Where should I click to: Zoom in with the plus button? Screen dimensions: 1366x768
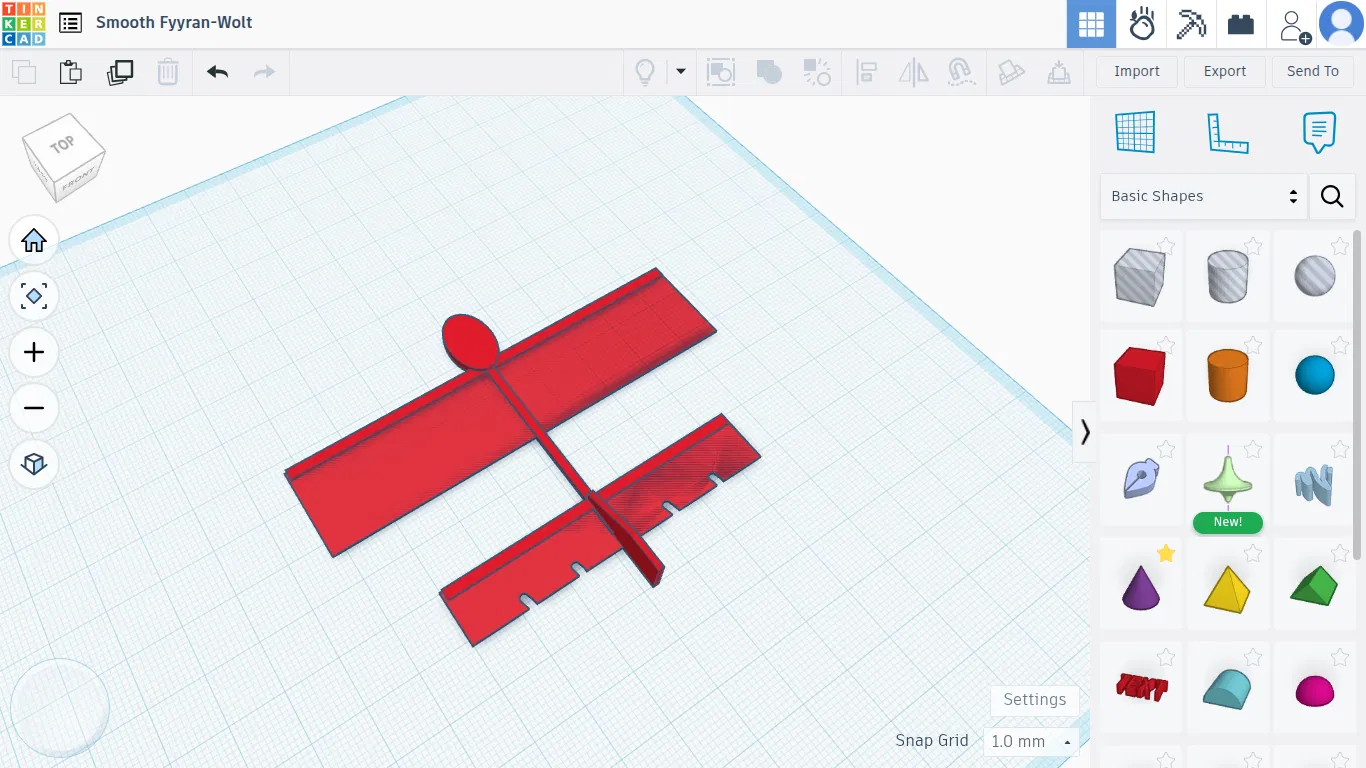click(34, 353)
